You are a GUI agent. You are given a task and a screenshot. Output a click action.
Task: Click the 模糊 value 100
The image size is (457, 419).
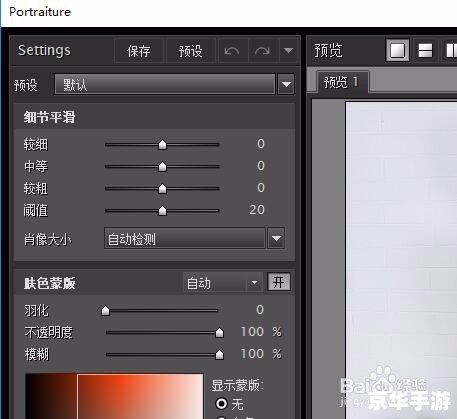point(252,354)
